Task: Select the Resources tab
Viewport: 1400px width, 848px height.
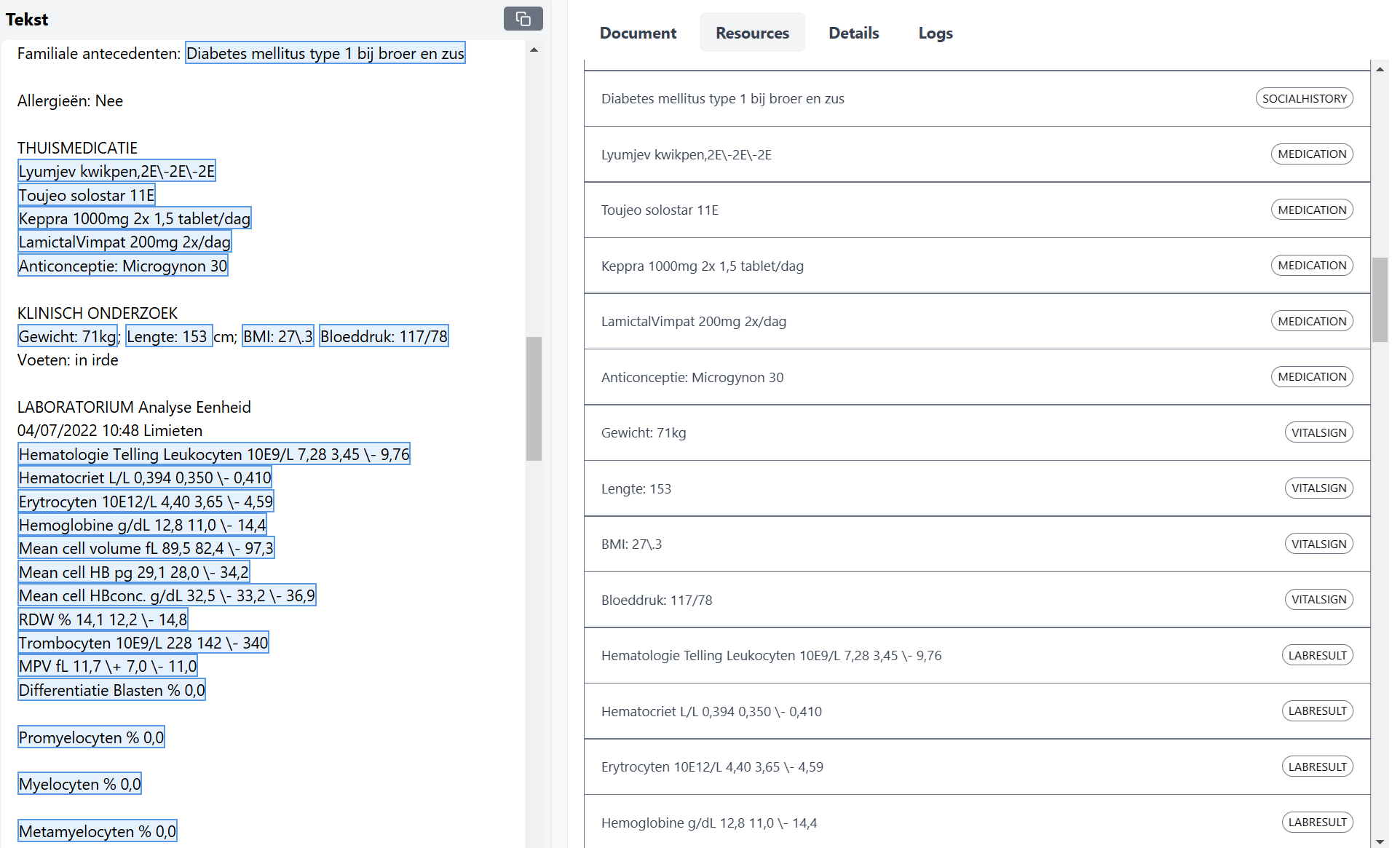Action: tap(752, 33)
